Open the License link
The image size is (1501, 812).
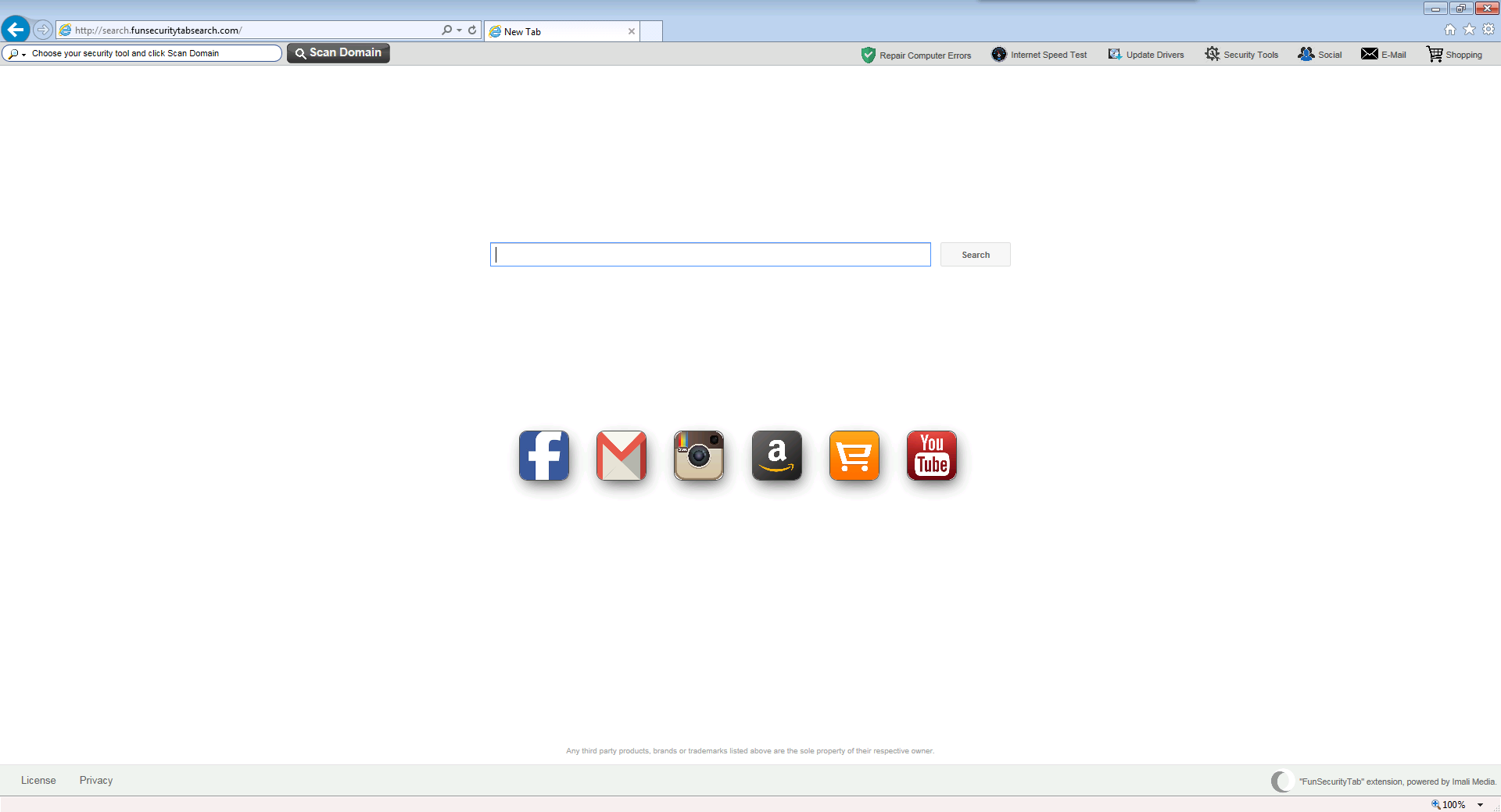38,780
